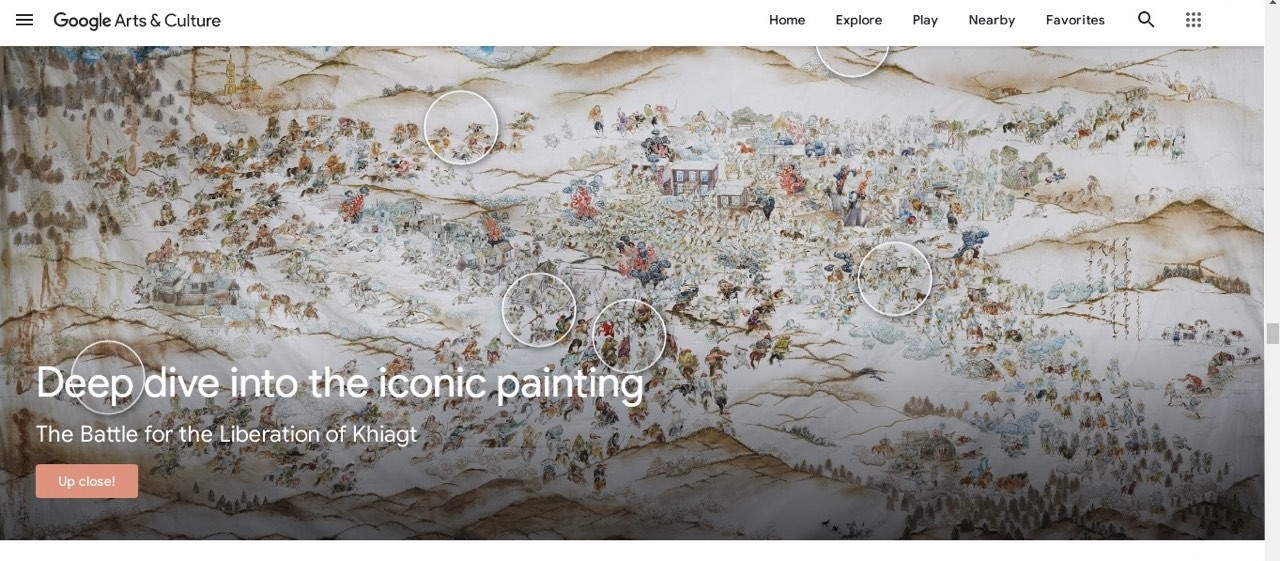Open the search magnifier icon

[x=1146, y=20]
